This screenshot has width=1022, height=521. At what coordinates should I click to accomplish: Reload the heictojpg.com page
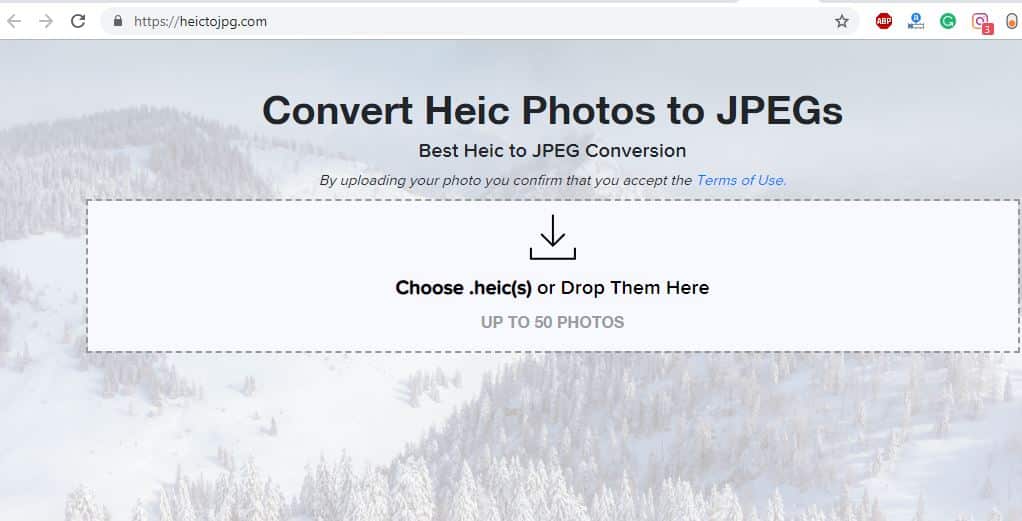(78, 21)
